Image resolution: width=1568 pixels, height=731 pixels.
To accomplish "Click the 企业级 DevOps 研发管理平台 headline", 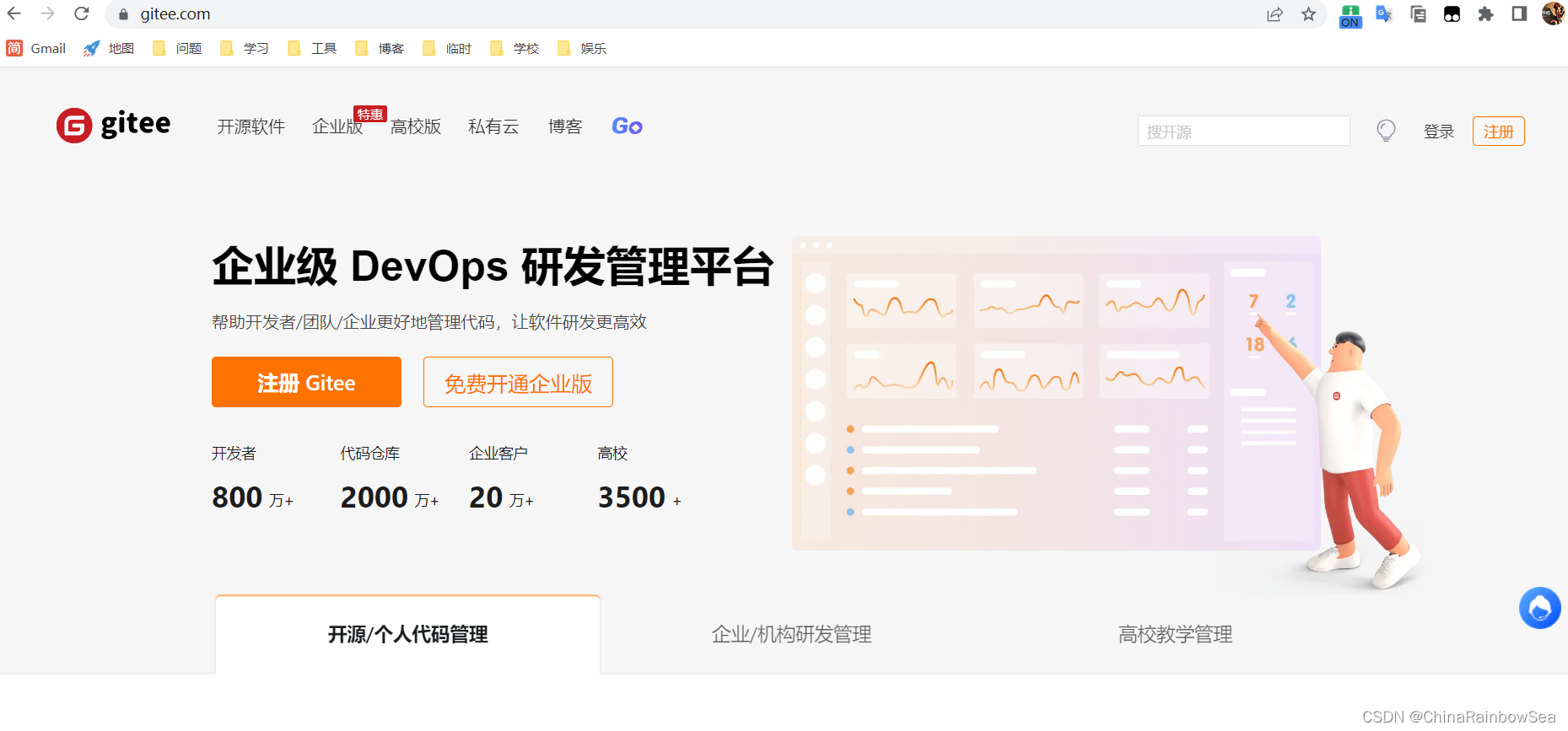I will pos(493,266).
